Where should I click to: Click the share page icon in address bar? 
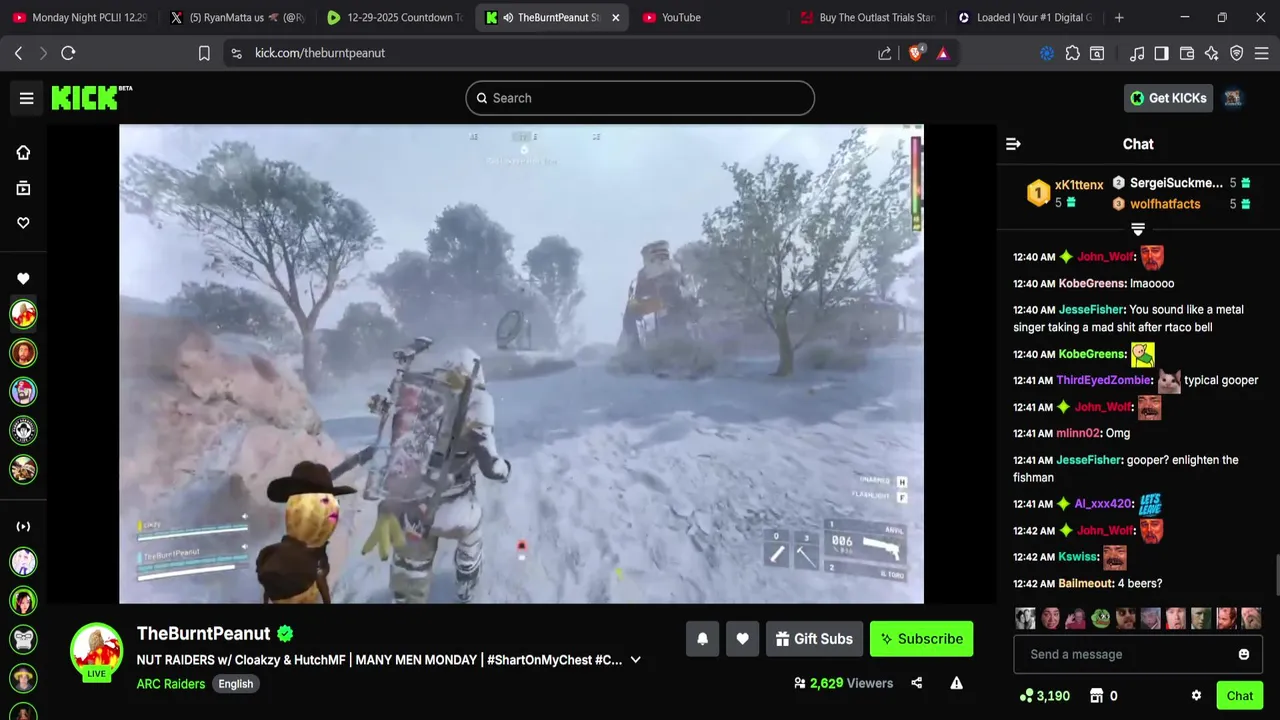click(x=885, y=53)
